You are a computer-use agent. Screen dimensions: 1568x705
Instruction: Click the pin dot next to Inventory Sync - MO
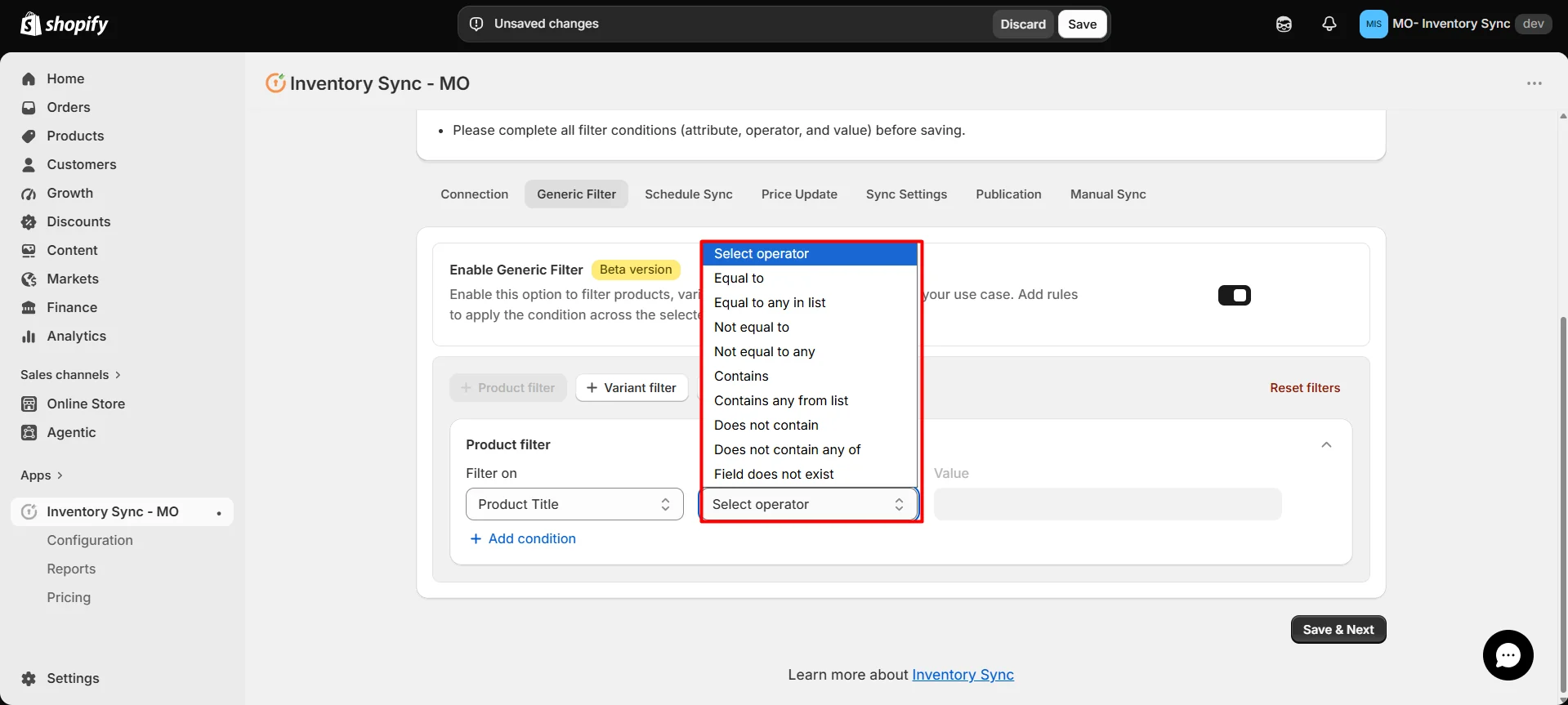click(x=219, y=513)
